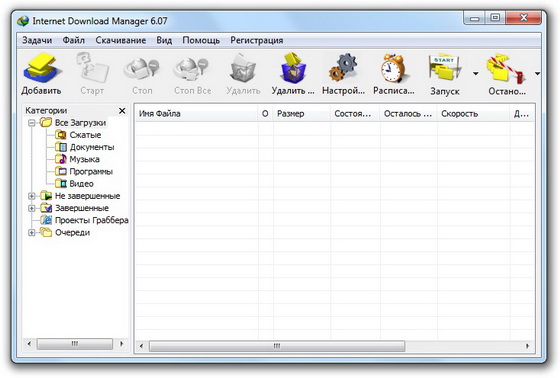The width and height of the screenshot is (560, 378).
Task: Click the Документы folder icon
Action: click(61, 147)
